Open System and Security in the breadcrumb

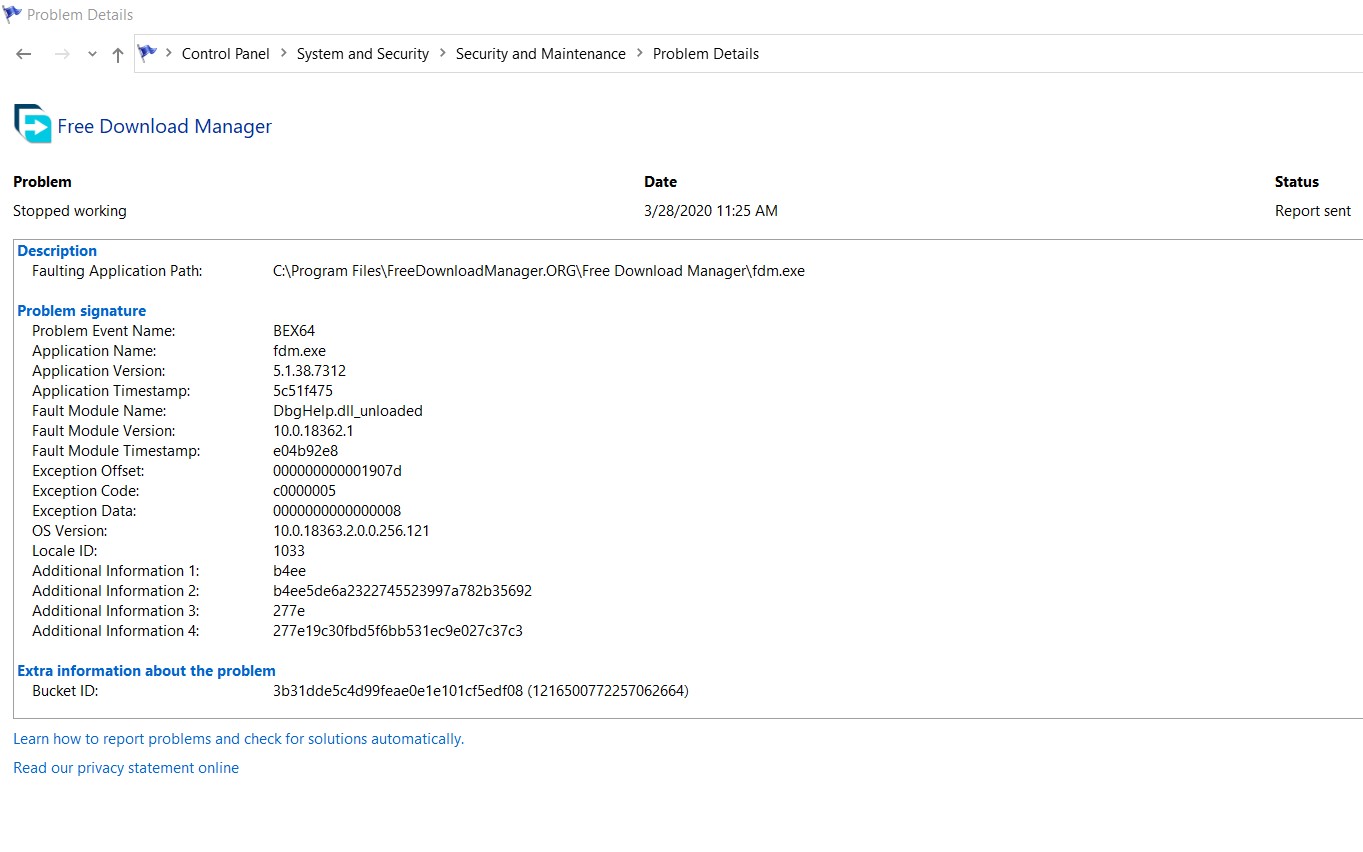tap(363, 54)
